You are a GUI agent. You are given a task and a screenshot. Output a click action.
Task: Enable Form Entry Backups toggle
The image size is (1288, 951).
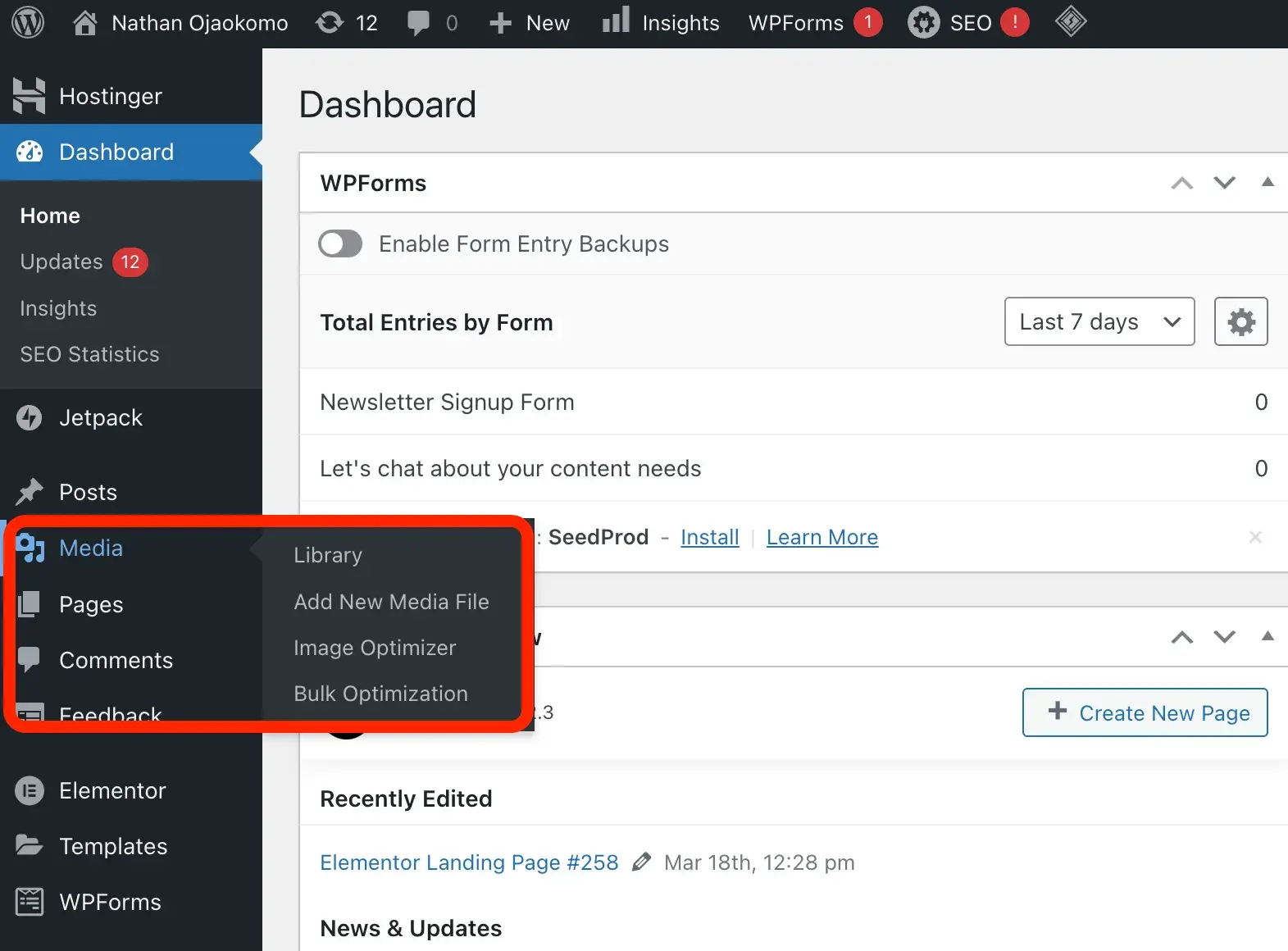point(340,243)
